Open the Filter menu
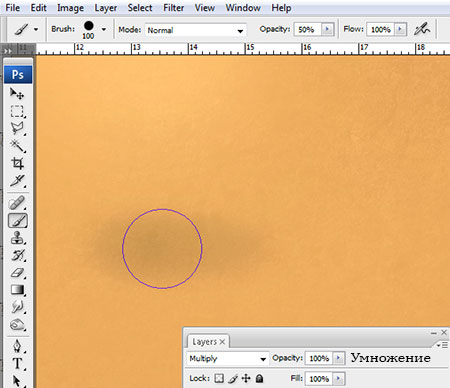Screen dimensions: 450x388 (x=173, y=8)
